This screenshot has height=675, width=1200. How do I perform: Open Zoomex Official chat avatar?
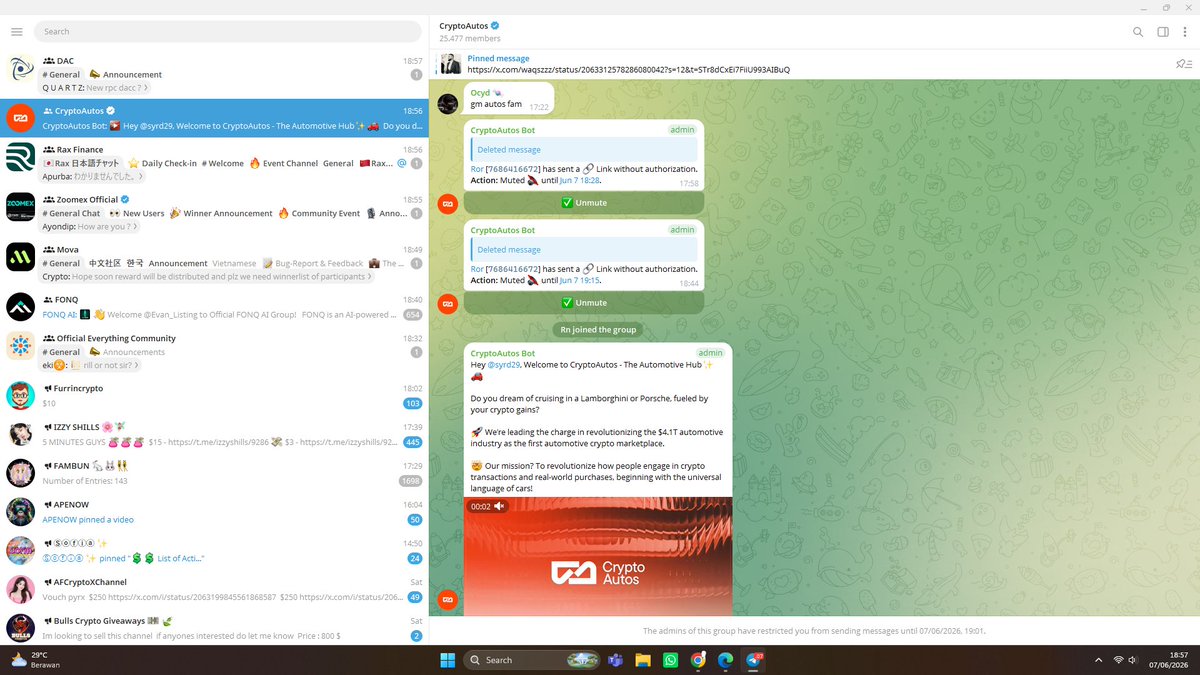[x=21, y=207]
